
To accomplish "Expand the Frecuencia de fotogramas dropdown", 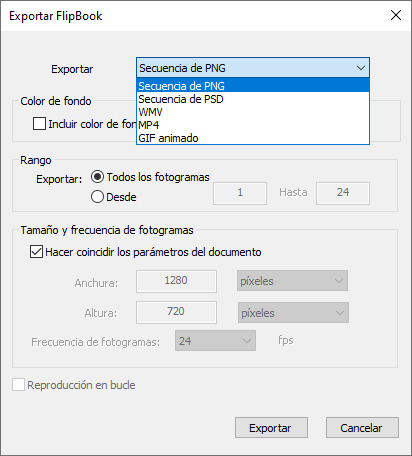I will pos(215,341).
